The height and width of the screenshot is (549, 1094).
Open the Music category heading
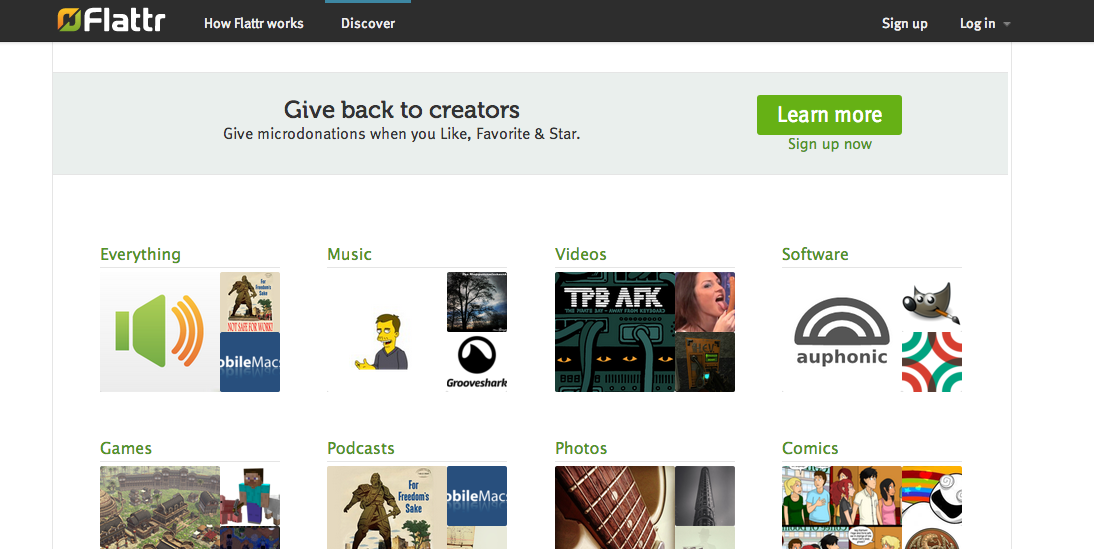(349, 254)
